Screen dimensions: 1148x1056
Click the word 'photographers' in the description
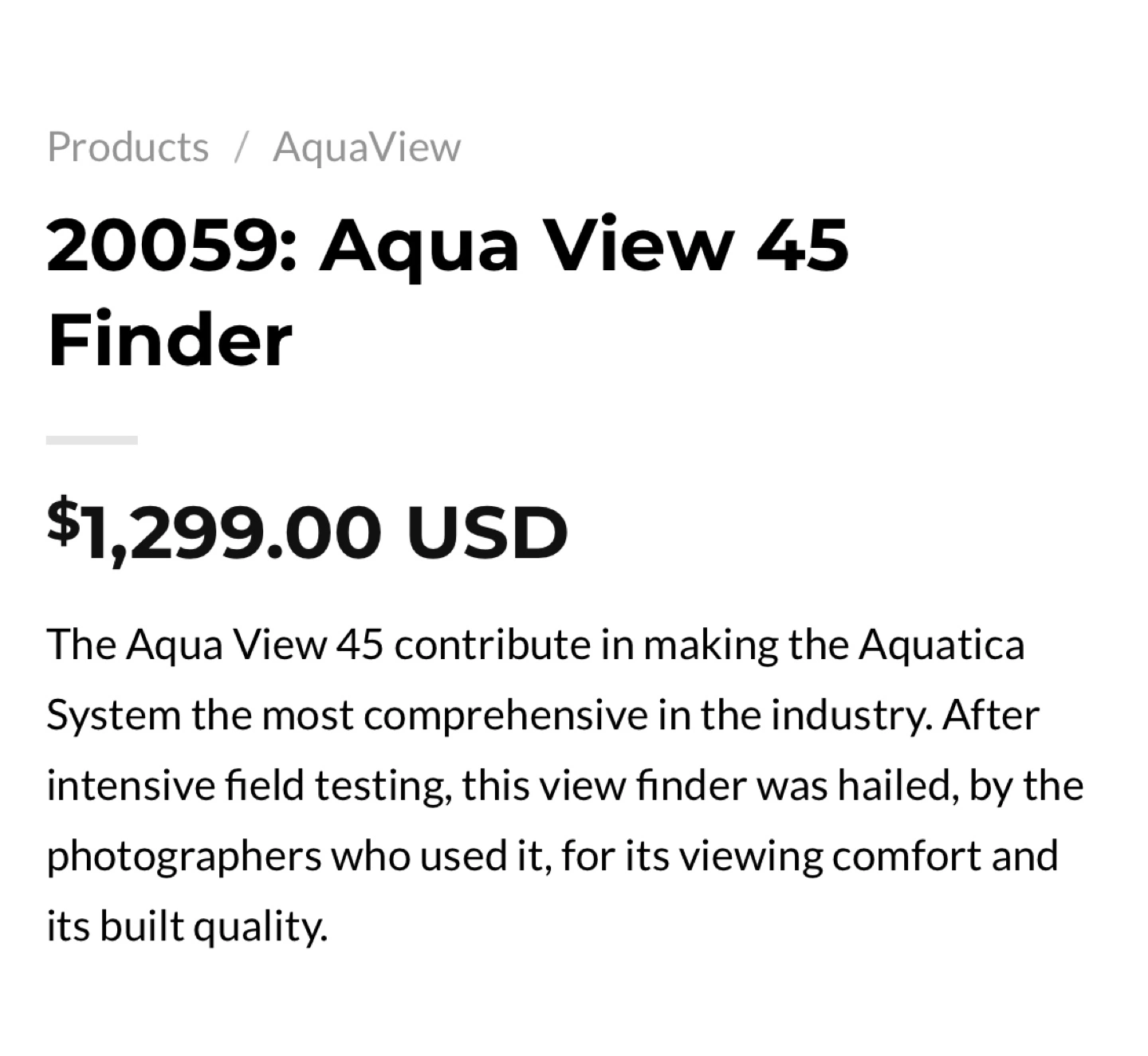[x=184, y=856]
